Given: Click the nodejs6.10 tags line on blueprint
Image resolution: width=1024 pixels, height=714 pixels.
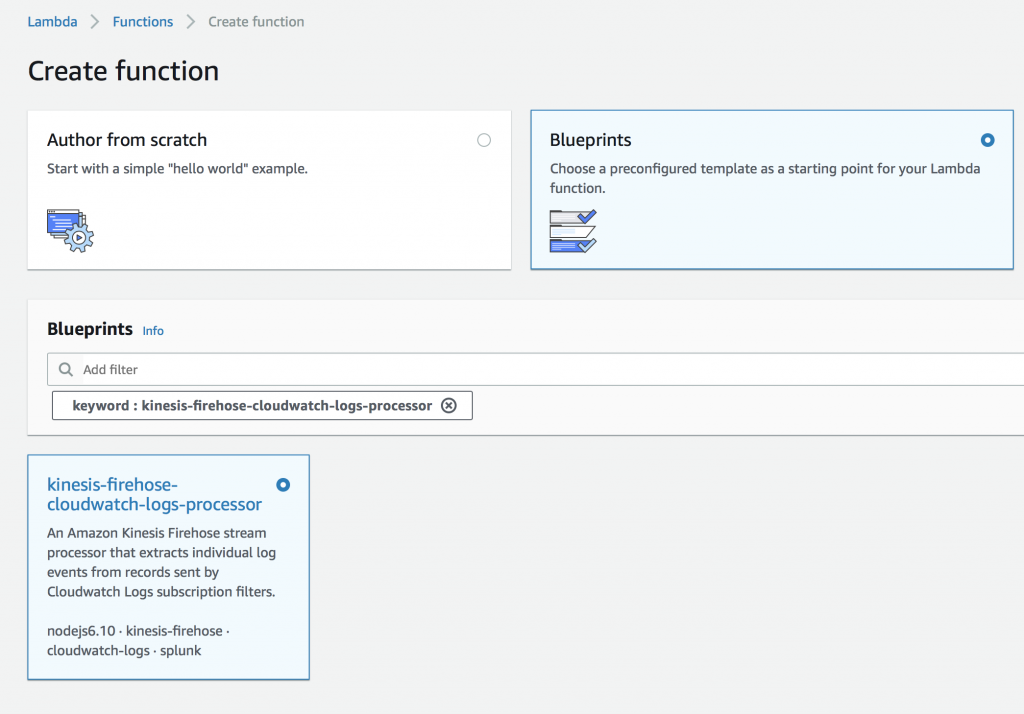Looking at the screenshot, I should click(139, 640).
